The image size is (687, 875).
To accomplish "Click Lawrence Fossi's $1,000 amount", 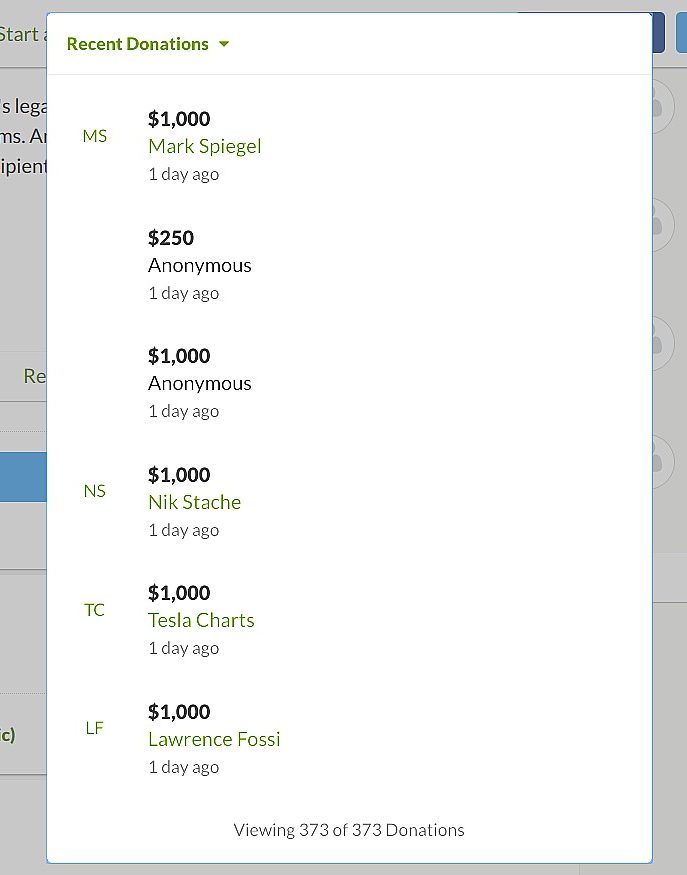I will point(179,712).
